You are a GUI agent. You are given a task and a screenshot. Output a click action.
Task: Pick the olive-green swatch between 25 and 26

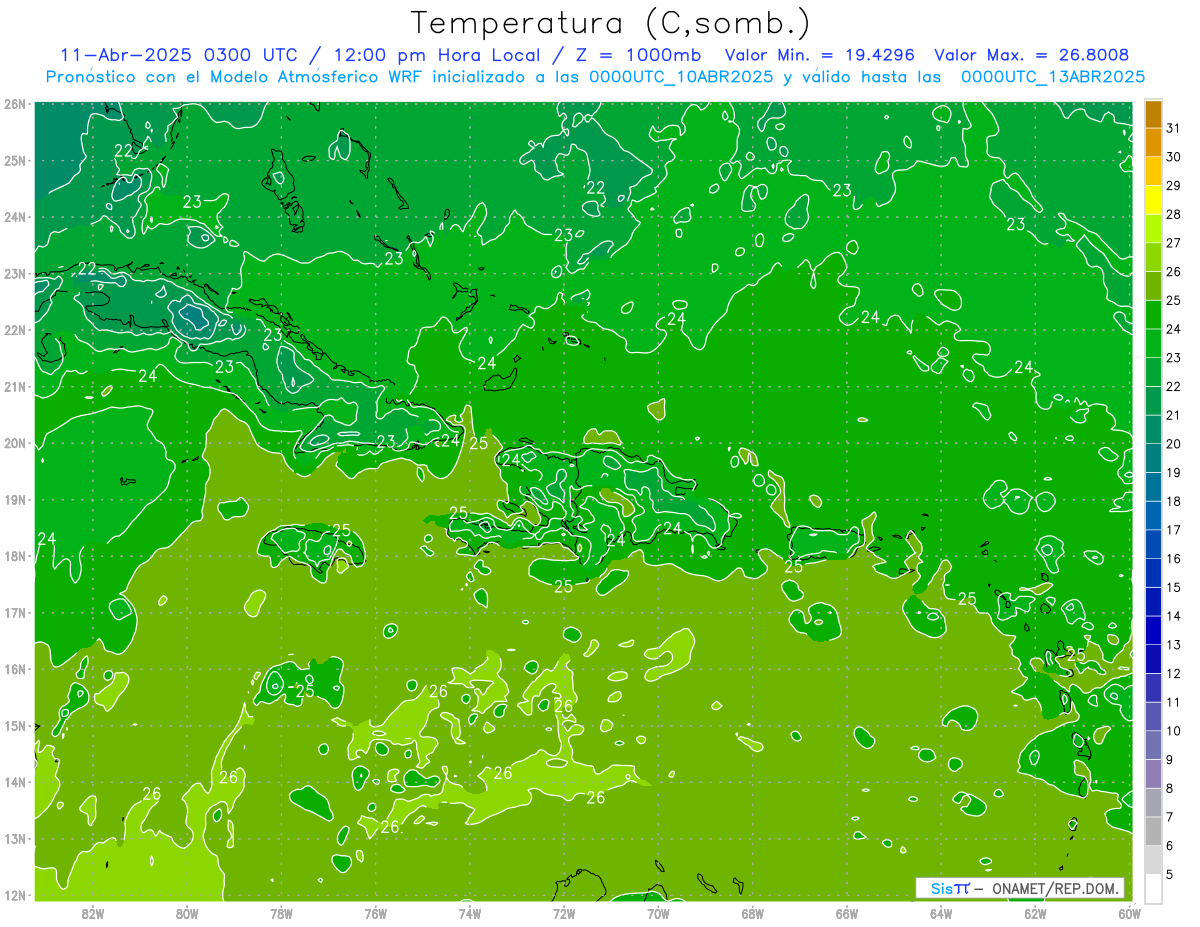(1153, 286)
